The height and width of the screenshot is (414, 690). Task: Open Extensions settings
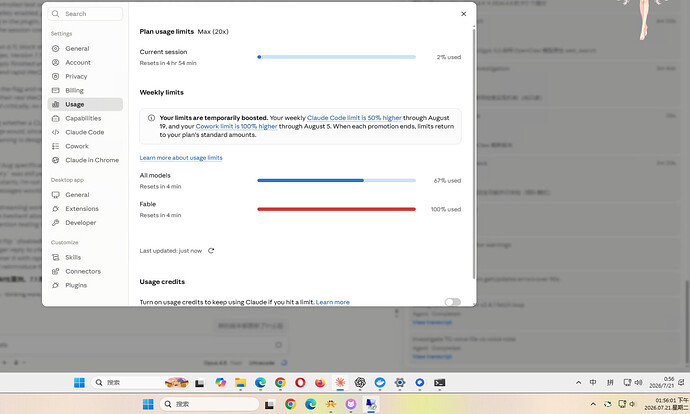tap(85, 209)
